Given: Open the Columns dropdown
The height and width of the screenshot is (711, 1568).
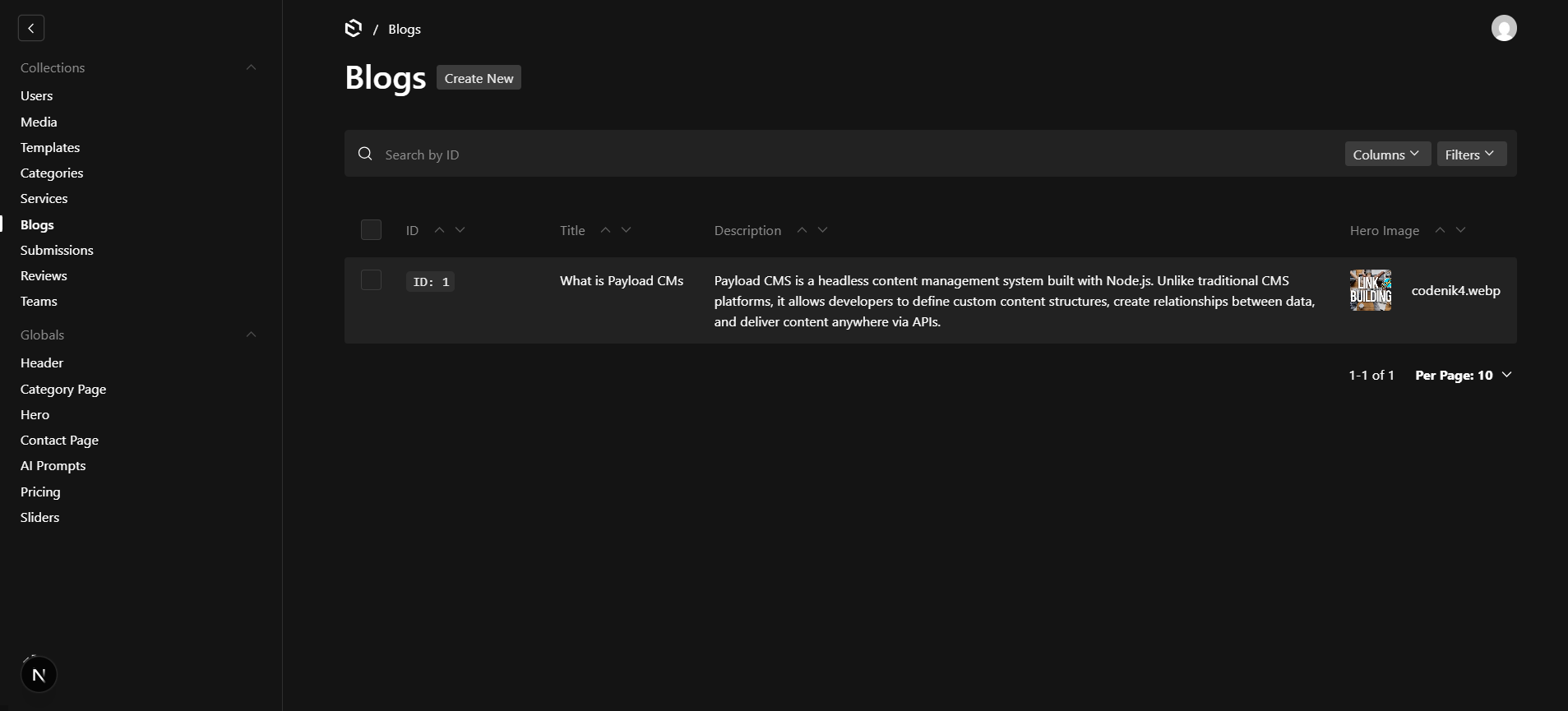Looking at the screenshot, I should click(1386, 154).
